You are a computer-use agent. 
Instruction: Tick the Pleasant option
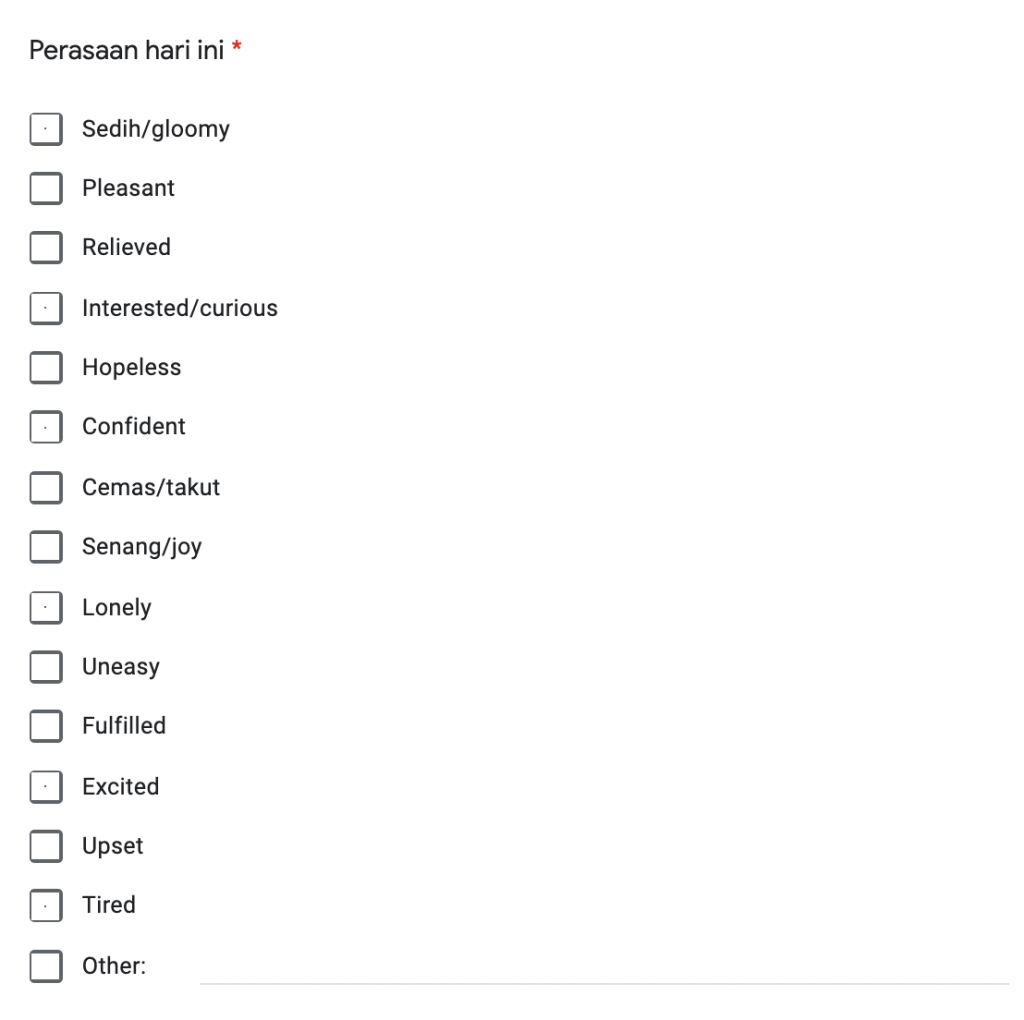pos(46,188)
